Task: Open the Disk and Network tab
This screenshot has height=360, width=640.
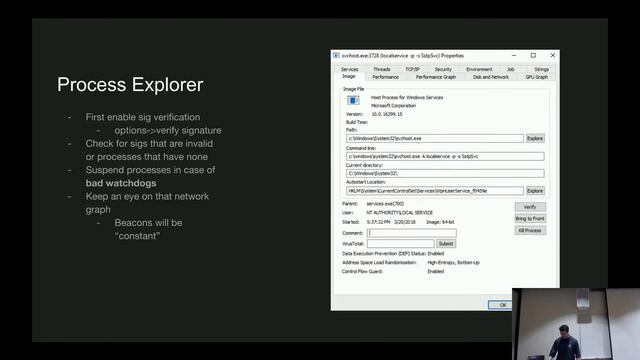Action: point(491,77)
